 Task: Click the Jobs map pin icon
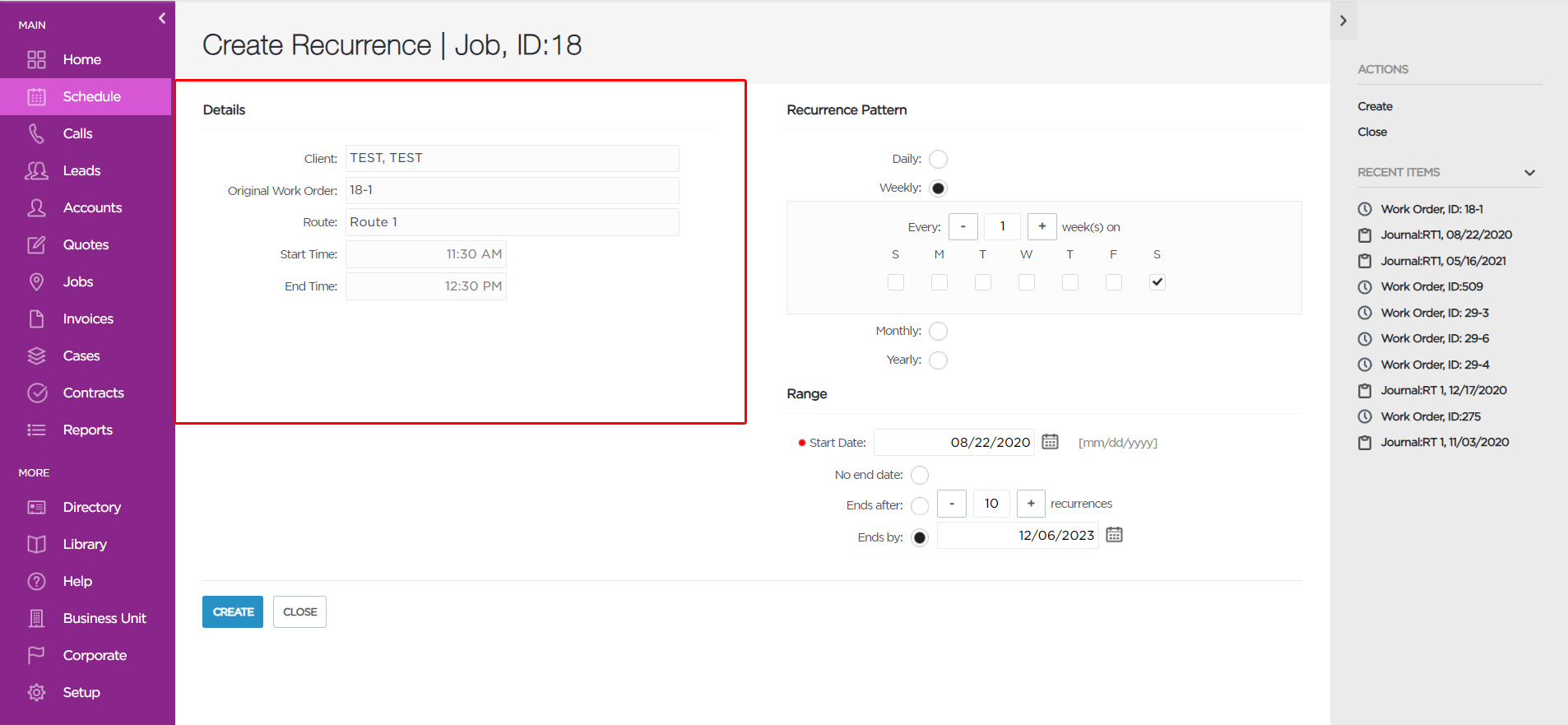[x=36, y=281]
